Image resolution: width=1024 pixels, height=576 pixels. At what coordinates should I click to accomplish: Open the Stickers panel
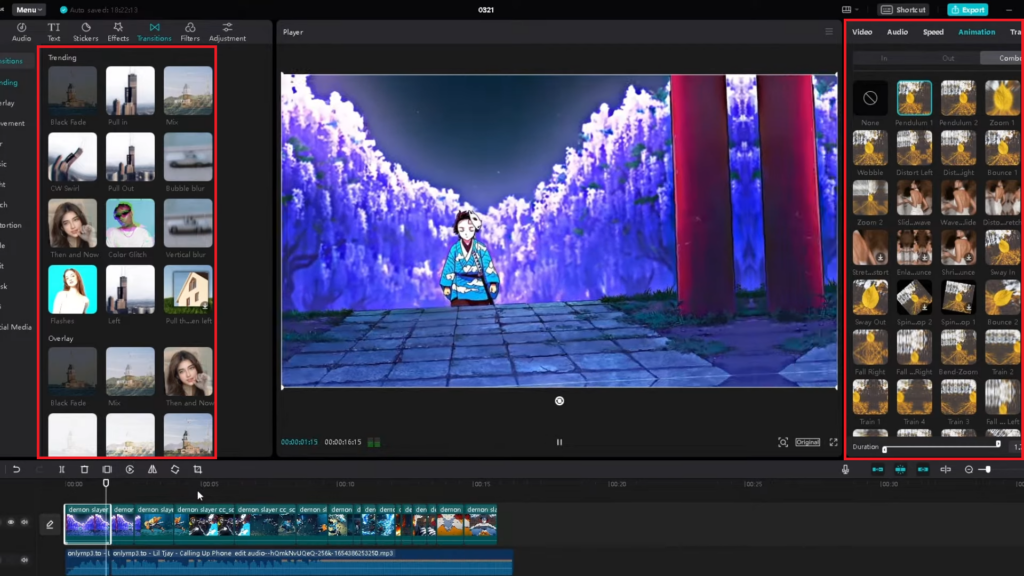click(x=86, y=31)
